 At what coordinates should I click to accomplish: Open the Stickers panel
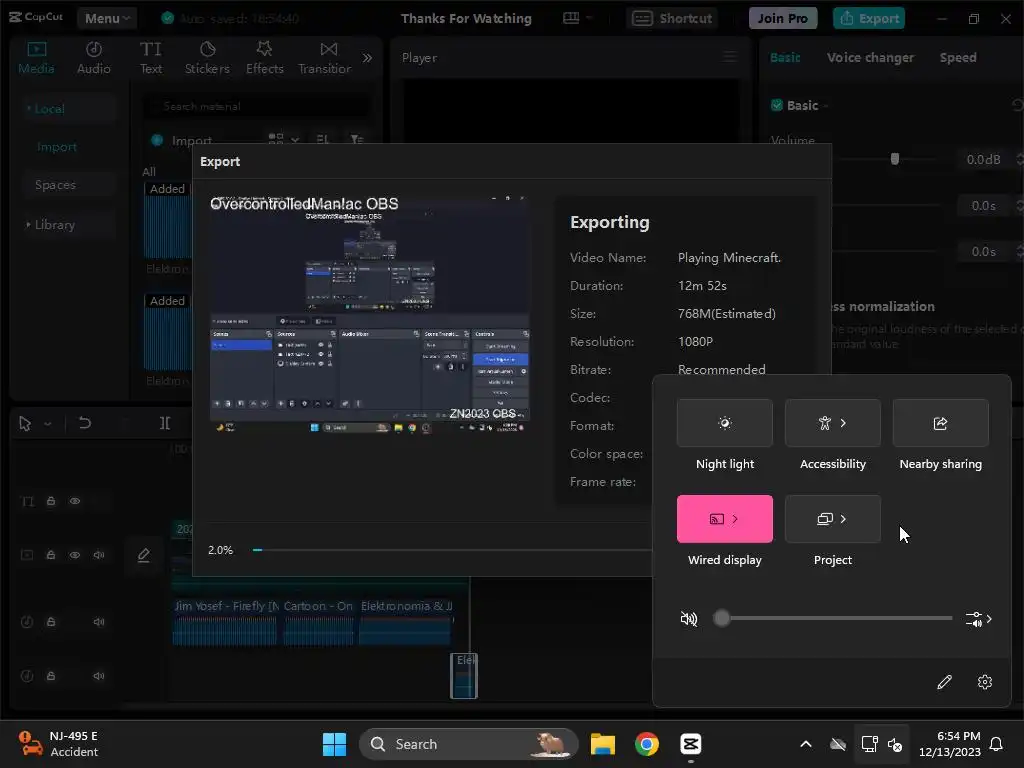207,58
